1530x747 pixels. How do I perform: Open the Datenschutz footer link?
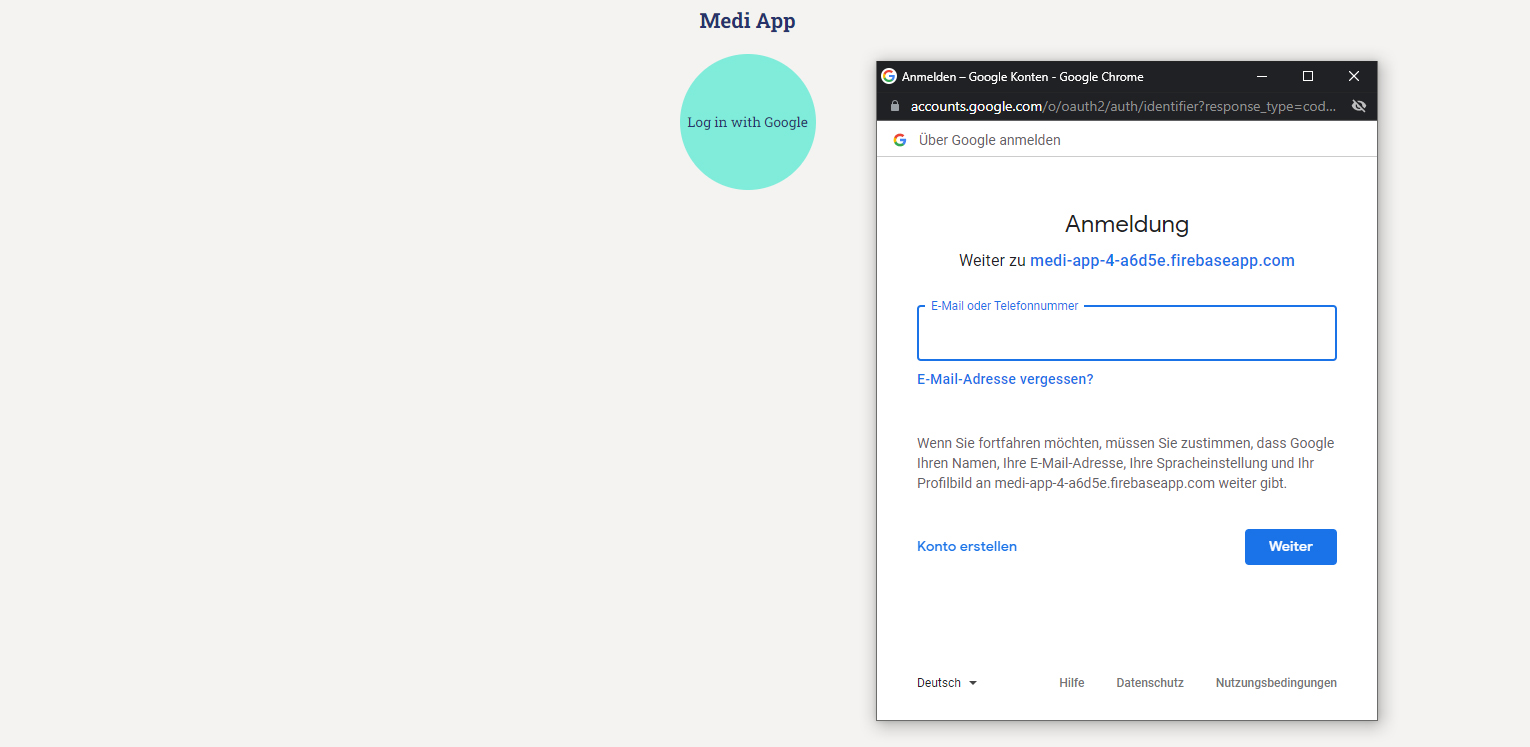click(x=1150, y=683)
